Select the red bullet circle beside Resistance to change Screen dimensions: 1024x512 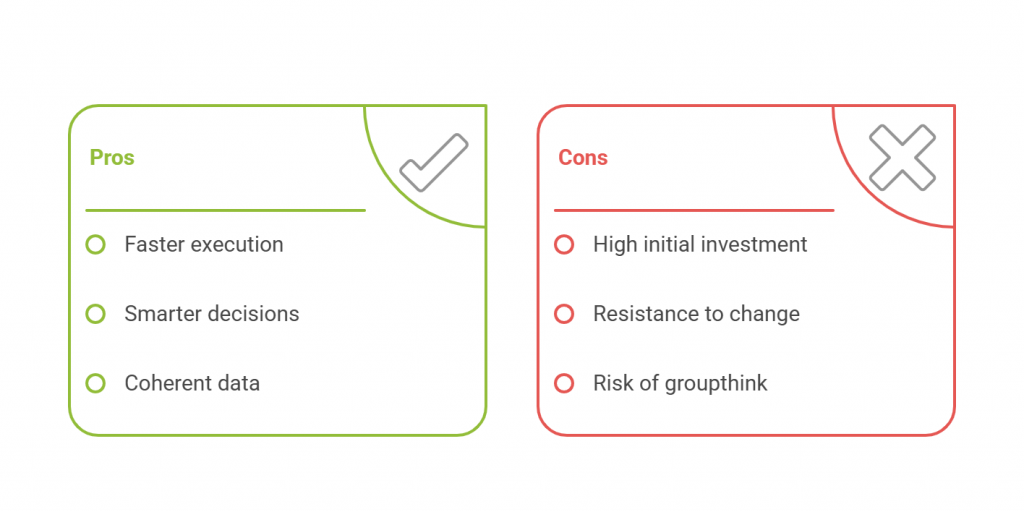(x=564, y=314)
